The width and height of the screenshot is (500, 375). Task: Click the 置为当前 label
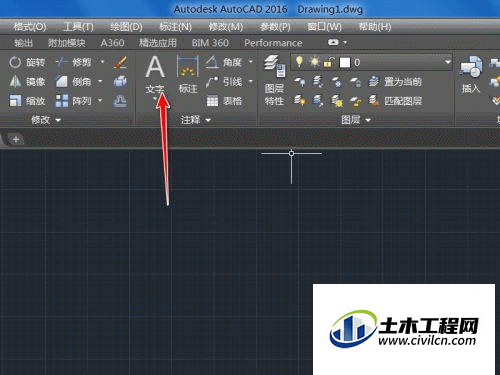(x=403, y=82)
